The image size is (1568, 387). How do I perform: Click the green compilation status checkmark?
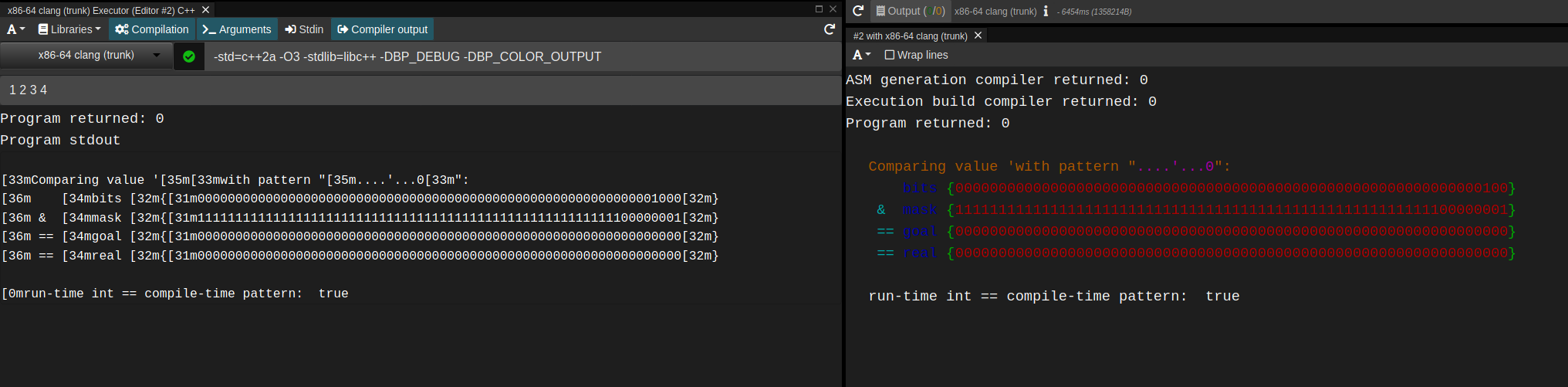tap(189, 56)
